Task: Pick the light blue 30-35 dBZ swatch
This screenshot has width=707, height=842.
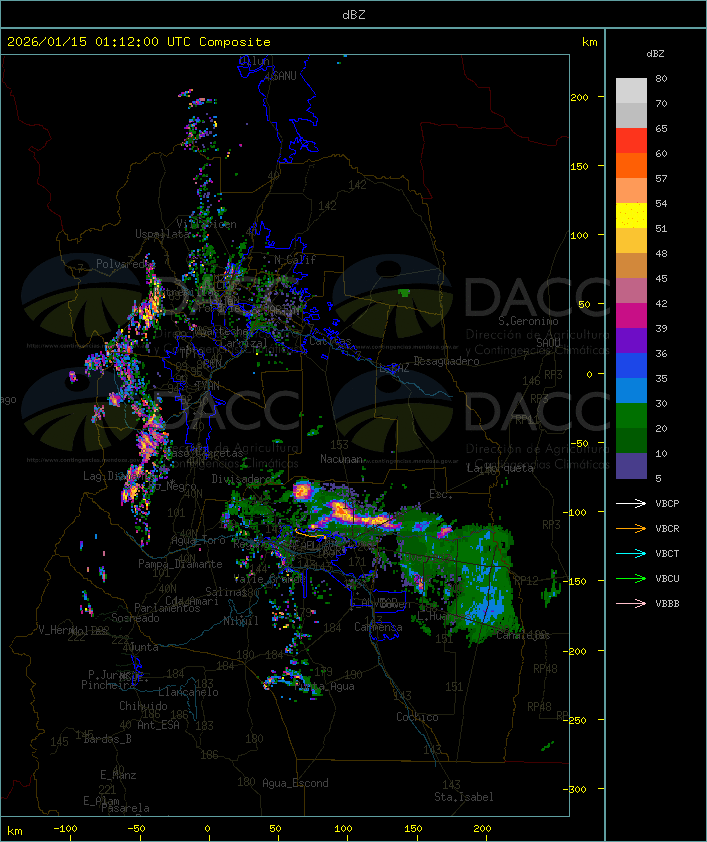Action: [x=631, y=390]
